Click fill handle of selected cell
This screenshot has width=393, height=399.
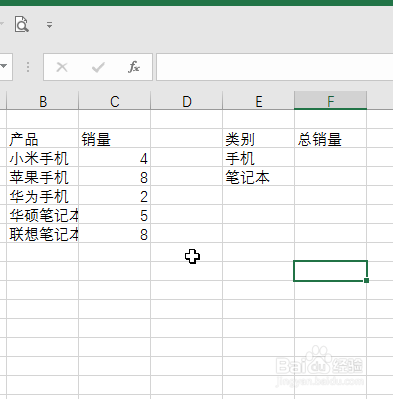[366, 281]
